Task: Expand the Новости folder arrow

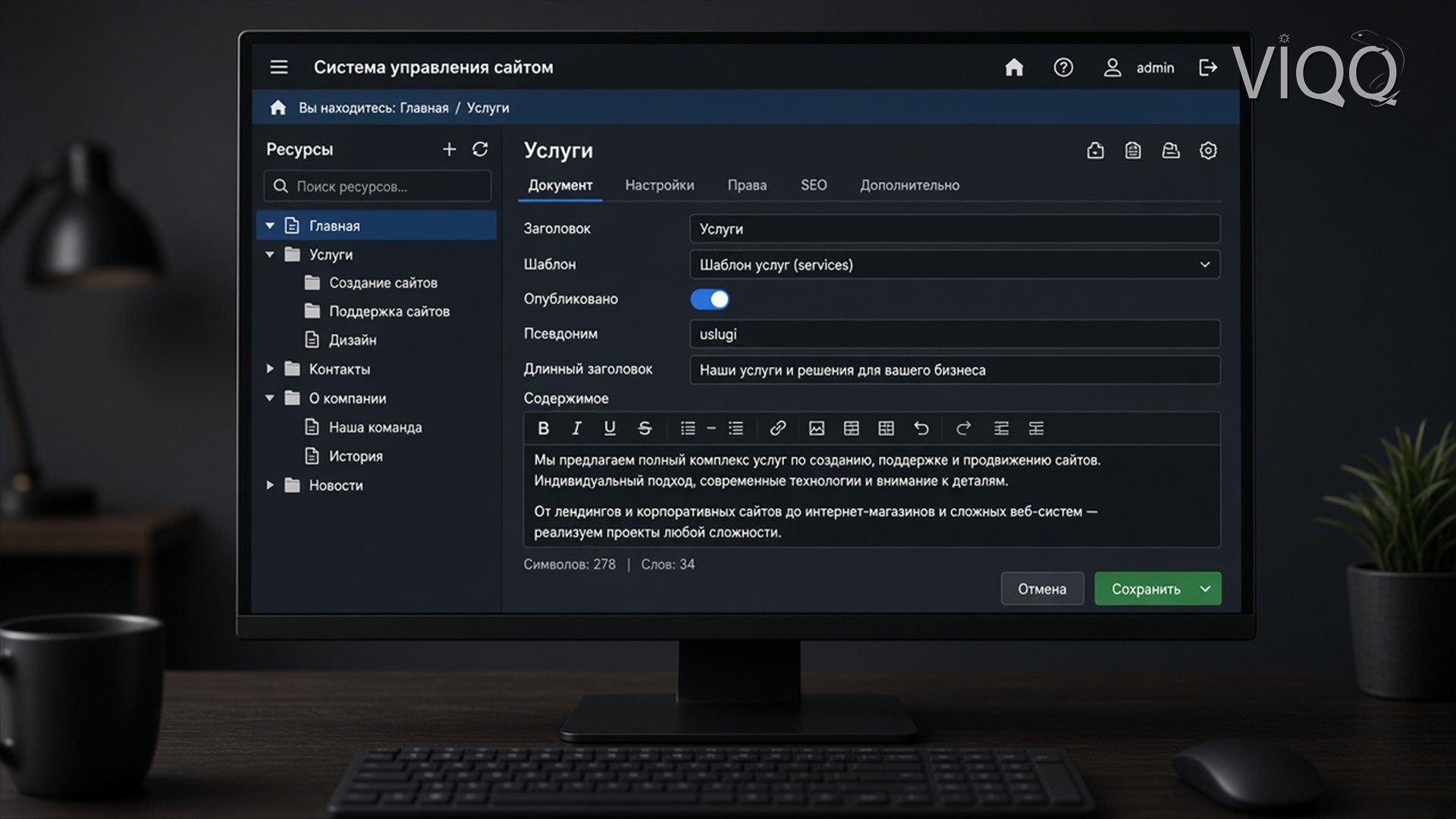Action: coord(270,485)
